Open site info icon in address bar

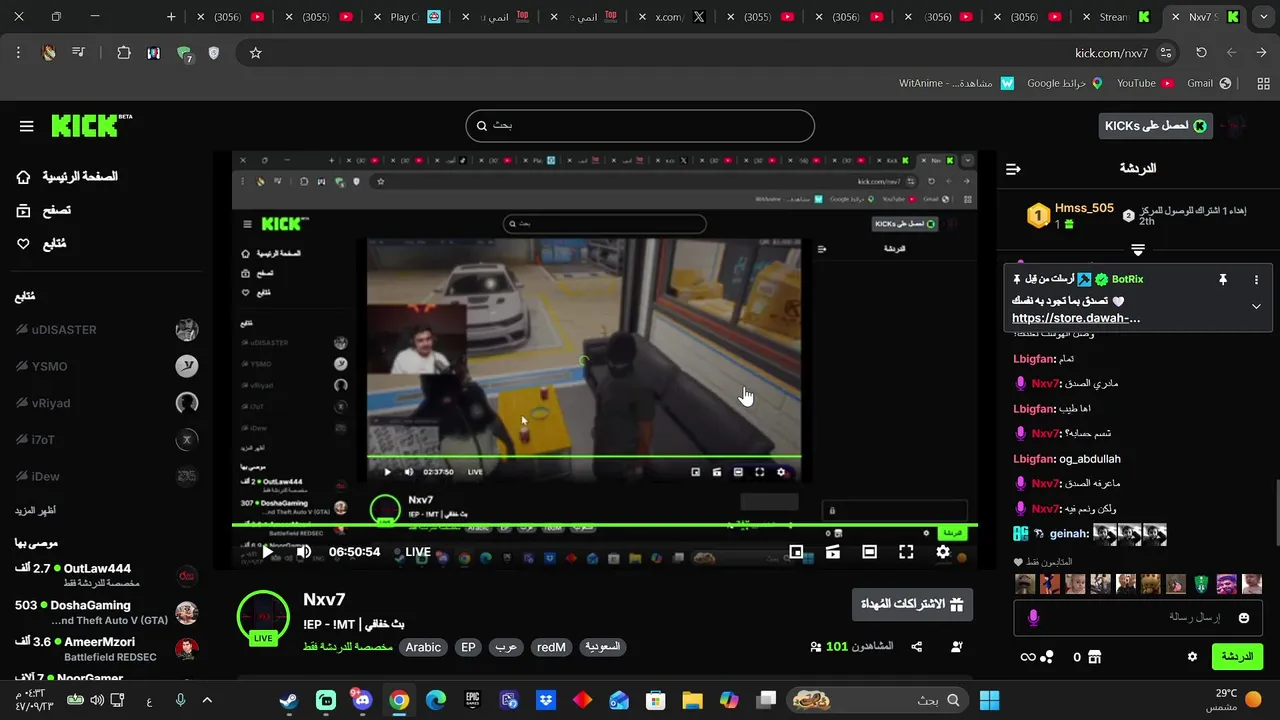pyautogui.click(x=1166, y=53)
